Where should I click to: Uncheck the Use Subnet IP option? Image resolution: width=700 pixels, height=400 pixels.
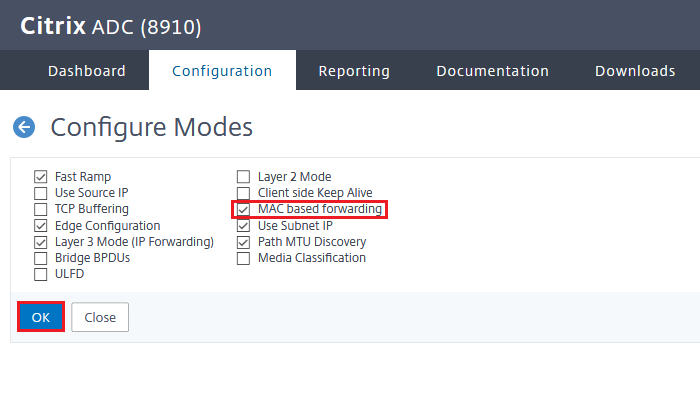coord(243,226)
